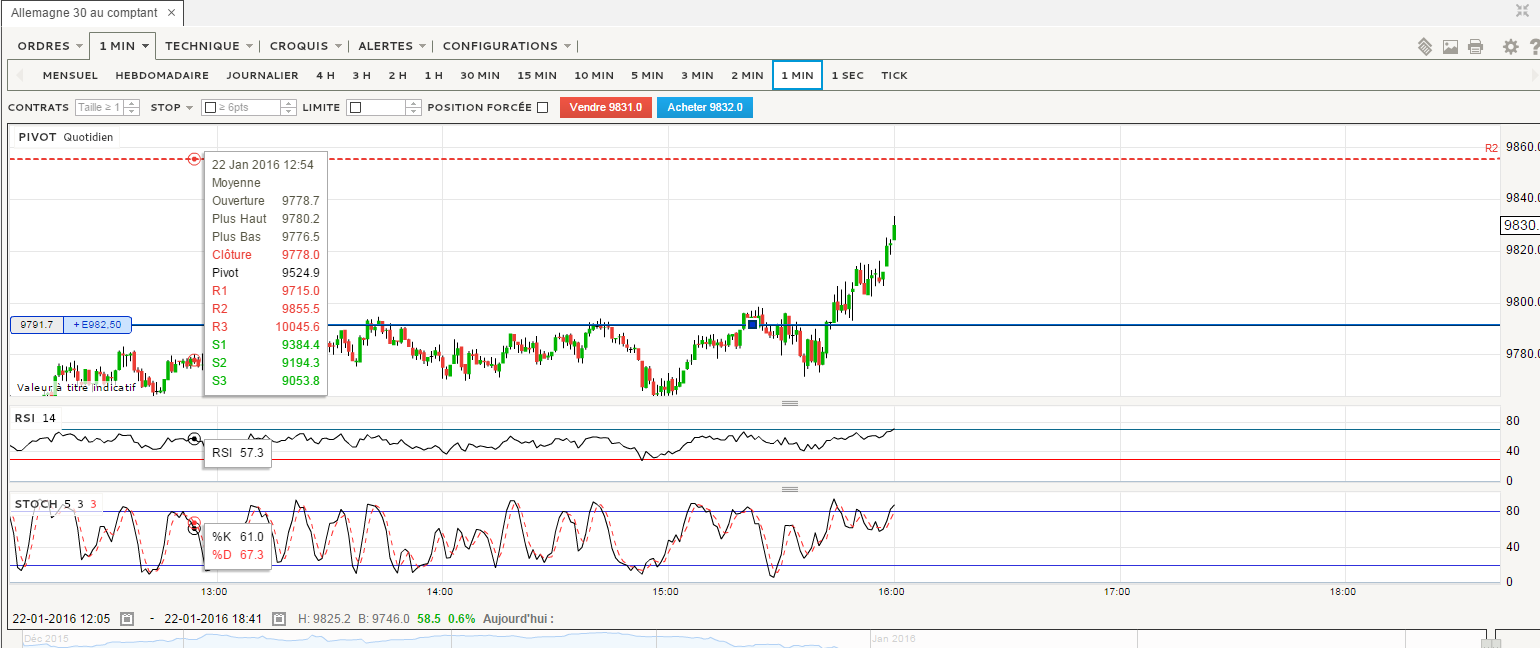Viewport: 1540px width, 648px height.
Task: Select the 2 MIN timeframe
Action: tap(747, 75)
